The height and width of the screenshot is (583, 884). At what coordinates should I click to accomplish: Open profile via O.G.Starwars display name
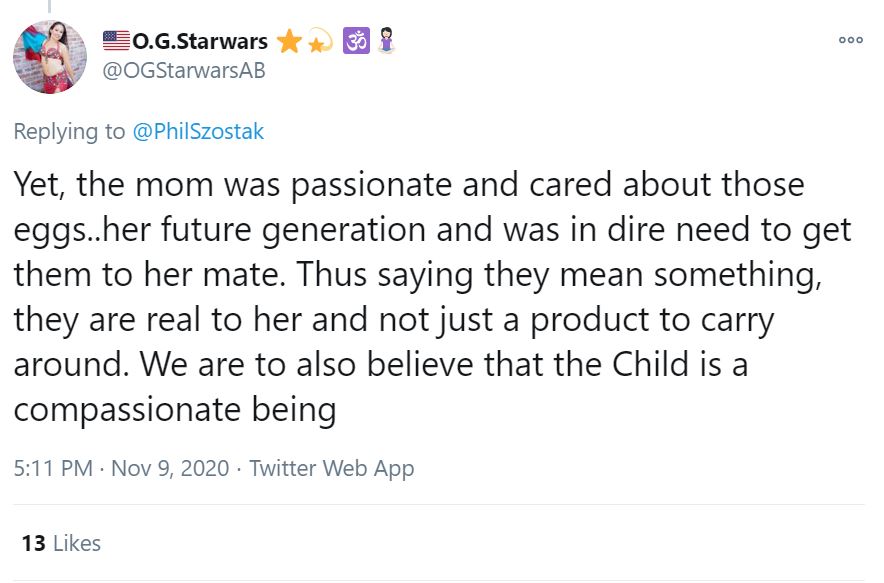[x=199, y=41]
